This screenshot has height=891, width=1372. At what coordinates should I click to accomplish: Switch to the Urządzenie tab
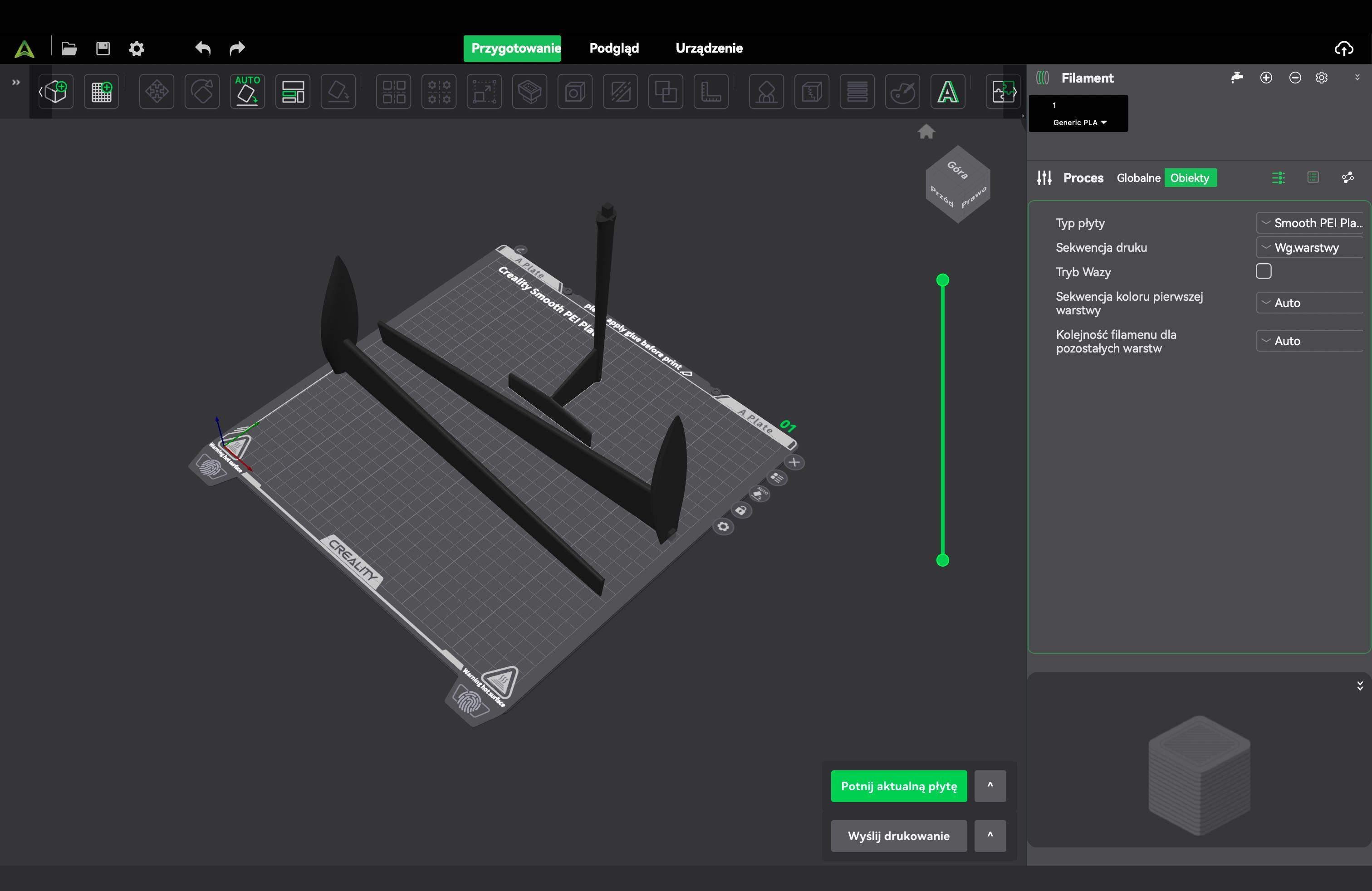coord(709,49)
